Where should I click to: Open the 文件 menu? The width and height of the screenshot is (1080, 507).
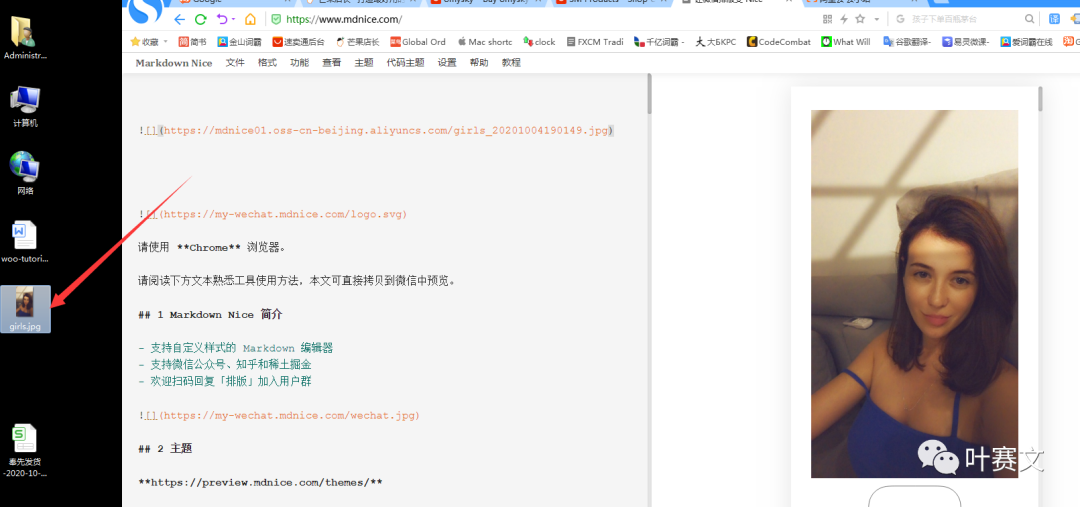click(x=235, y=63)
